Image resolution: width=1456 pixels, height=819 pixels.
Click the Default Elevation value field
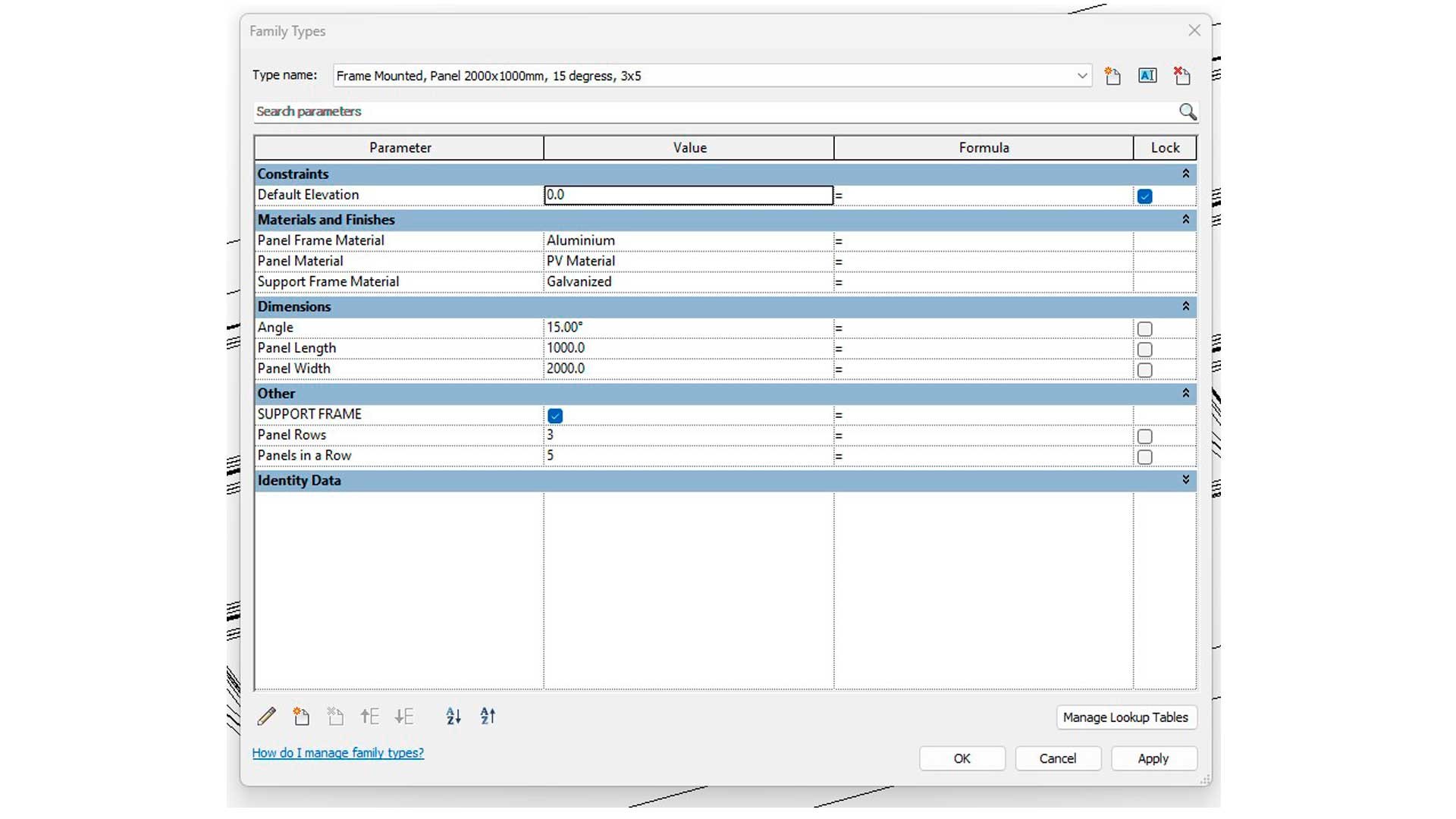[689, 195]
